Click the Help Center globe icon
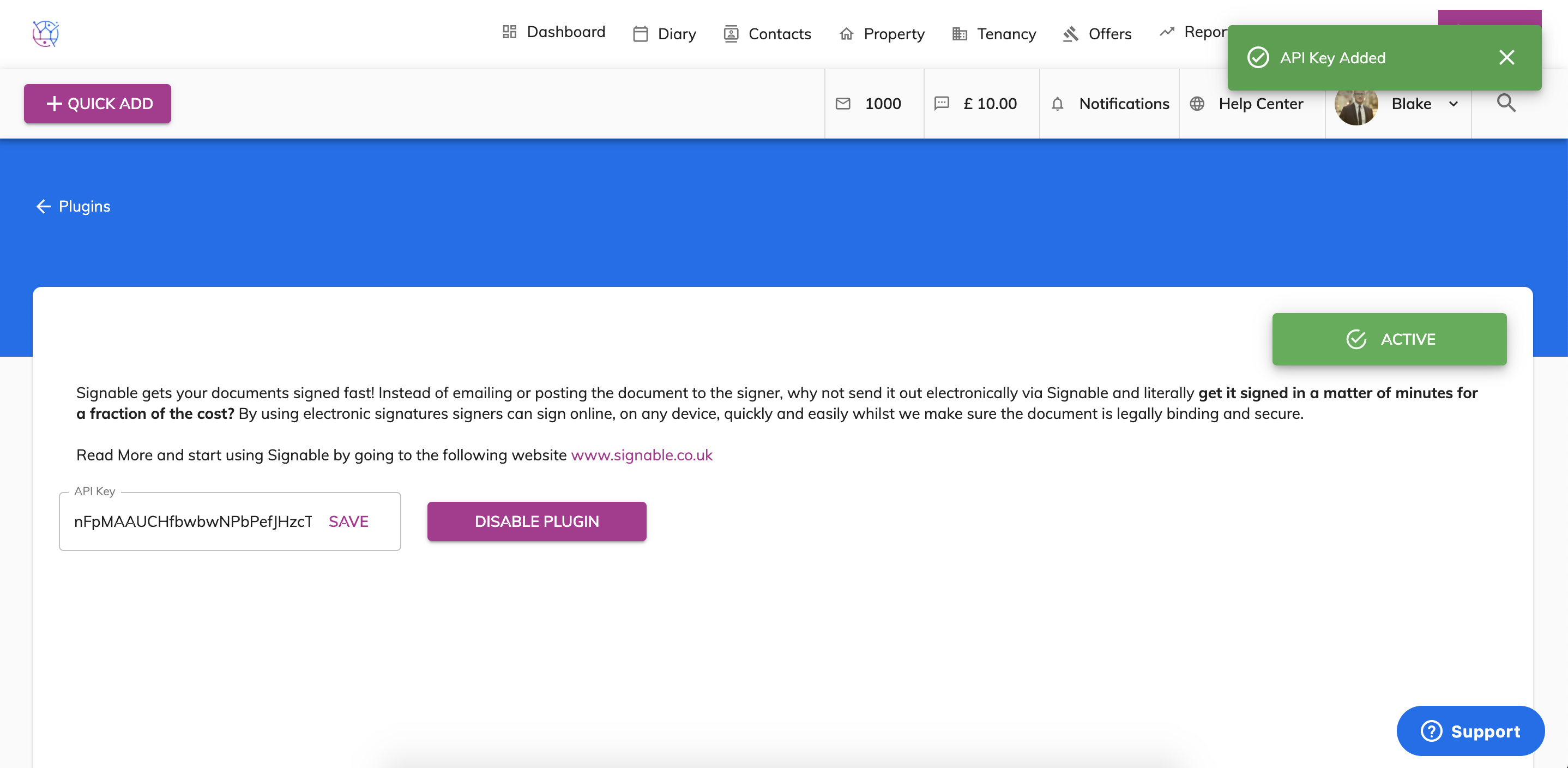 point(1197,104)
